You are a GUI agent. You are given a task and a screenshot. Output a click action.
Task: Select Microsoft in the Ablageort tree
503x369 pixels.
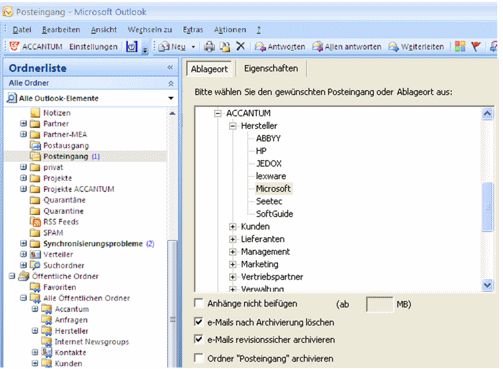pos(273,189)
